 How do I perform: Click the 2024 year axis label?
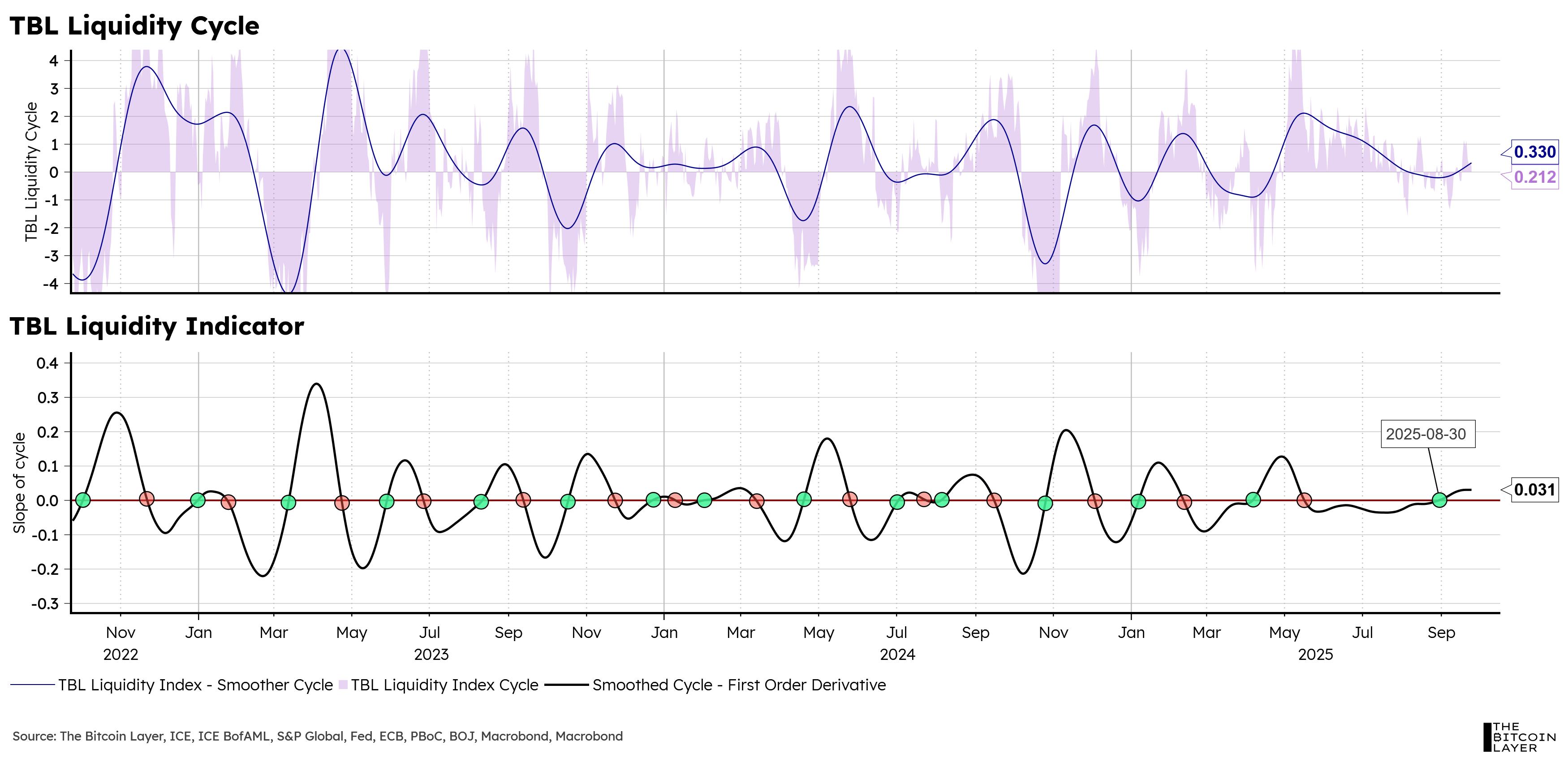pyautogui.click(x=897, y=655)
